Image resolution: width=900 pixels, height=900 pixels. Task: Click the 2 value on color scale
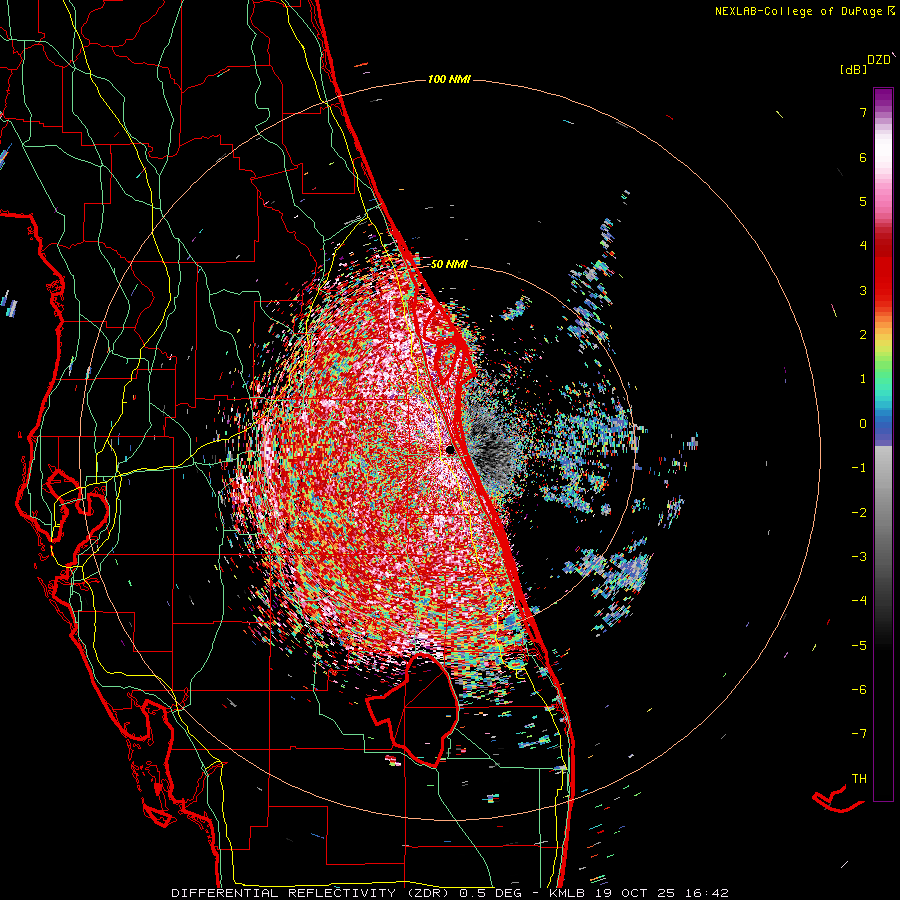coord(863,335)
